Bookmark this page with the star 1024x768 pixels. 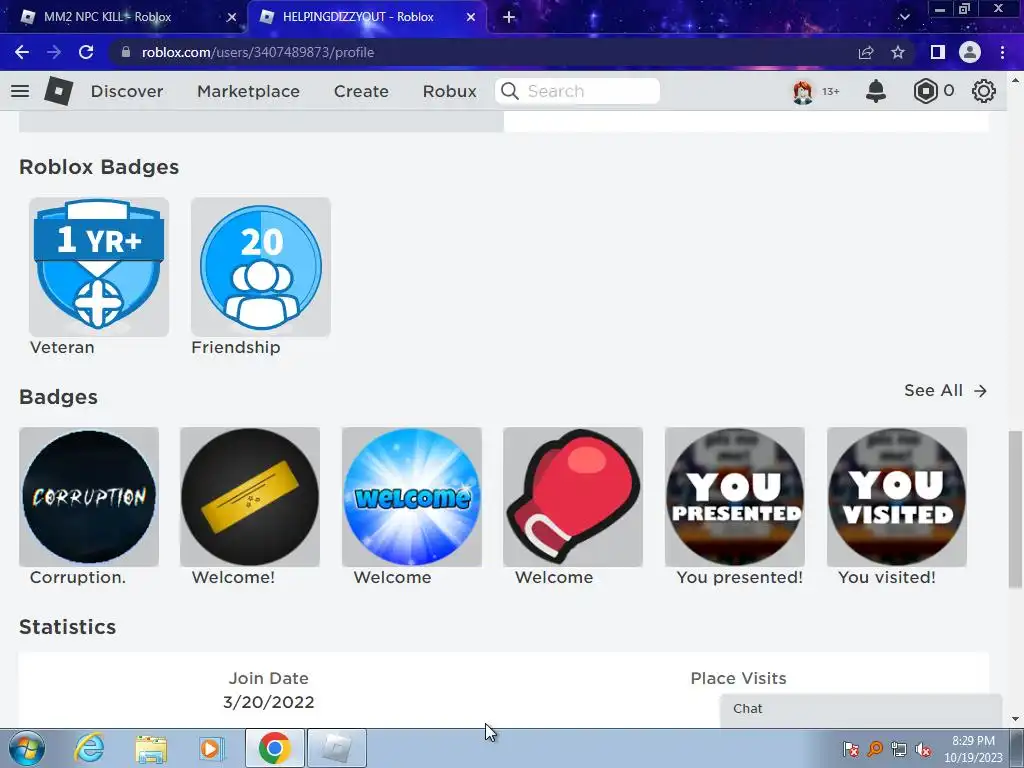[x=898, y=52]
